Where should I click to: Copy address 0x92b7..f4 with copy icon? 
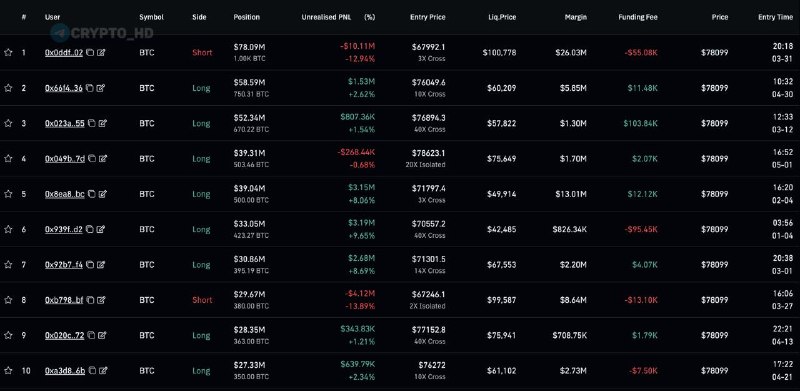[x=90, y=264]
